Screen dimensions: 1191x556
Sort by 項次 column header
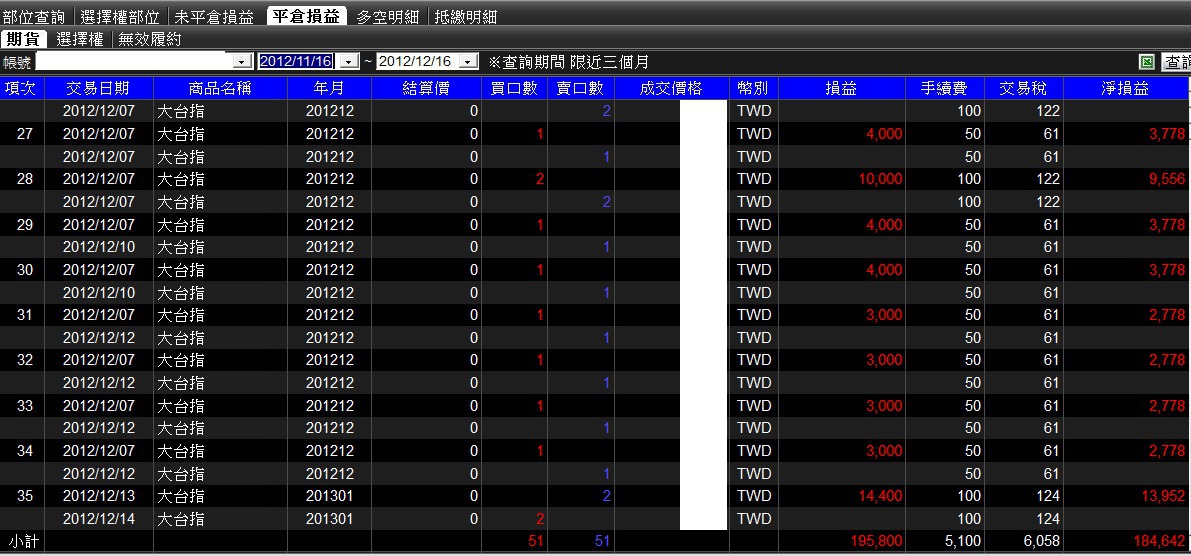tap(22, 88)
